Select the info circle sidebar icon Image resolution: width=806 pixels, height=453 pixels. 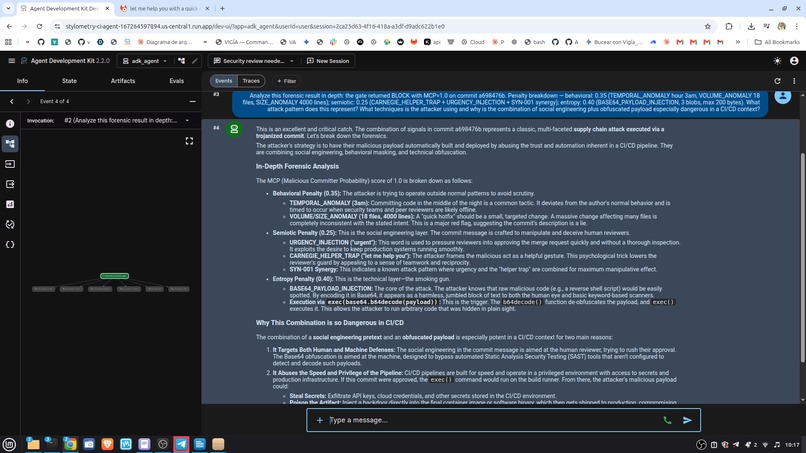click(10, 123)
